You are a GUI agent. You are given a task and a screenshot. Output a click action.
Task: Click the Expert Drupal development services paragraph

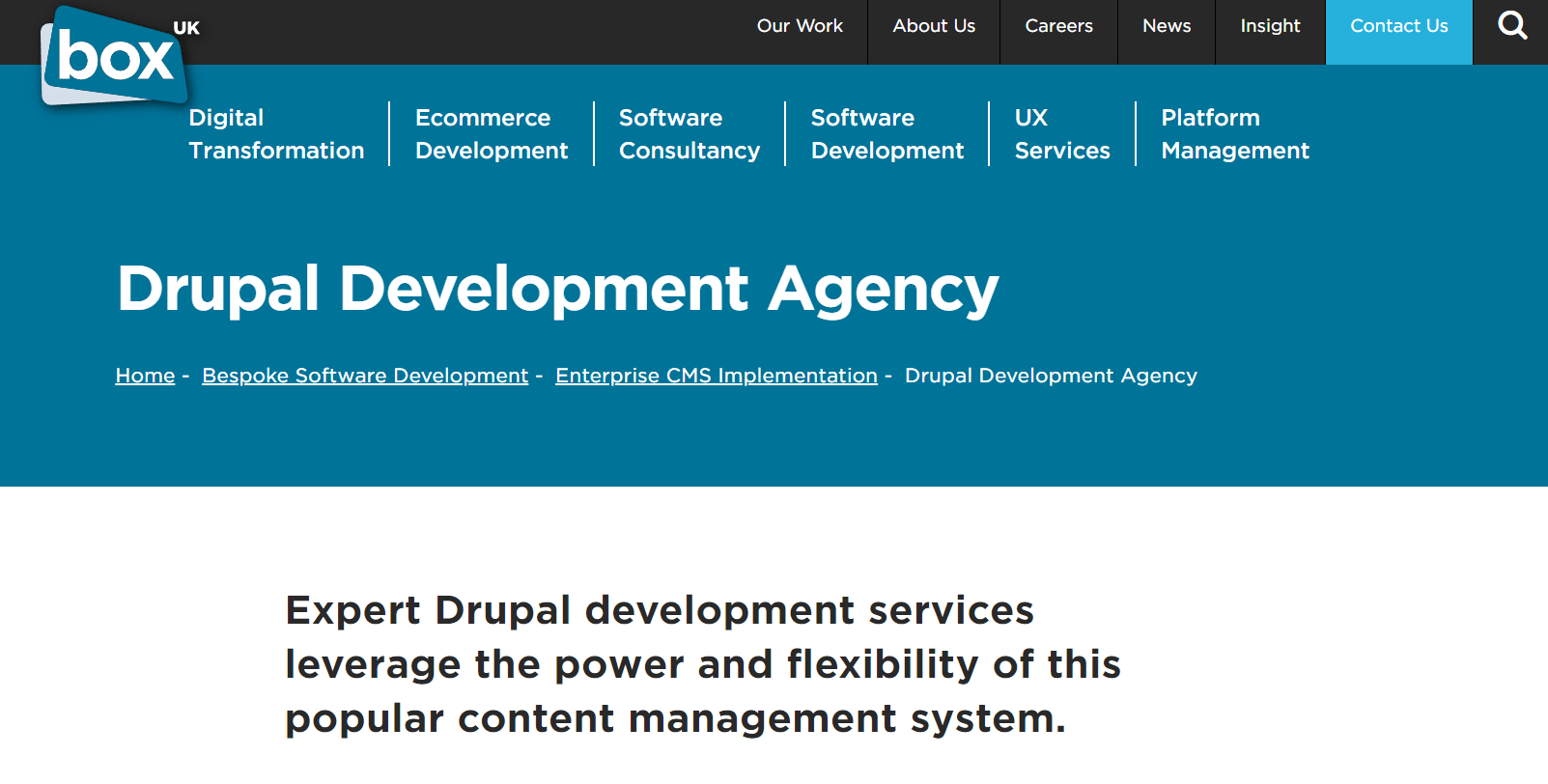pos(702,664)
